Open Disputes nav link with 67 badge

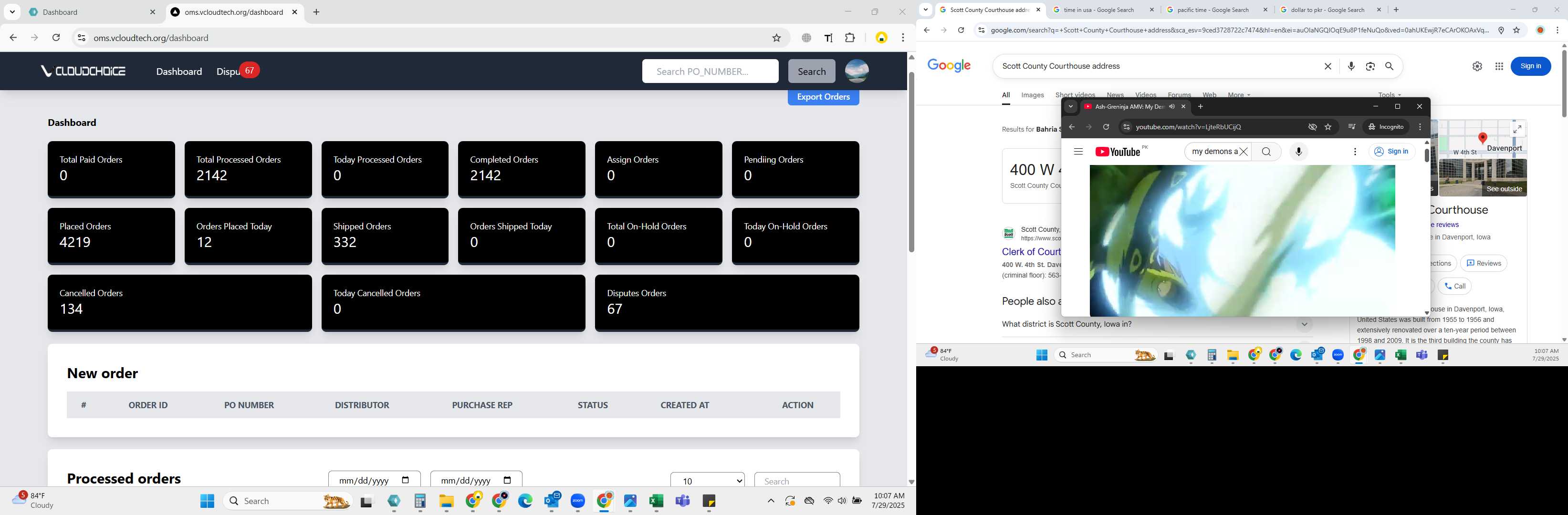[237, 71]
